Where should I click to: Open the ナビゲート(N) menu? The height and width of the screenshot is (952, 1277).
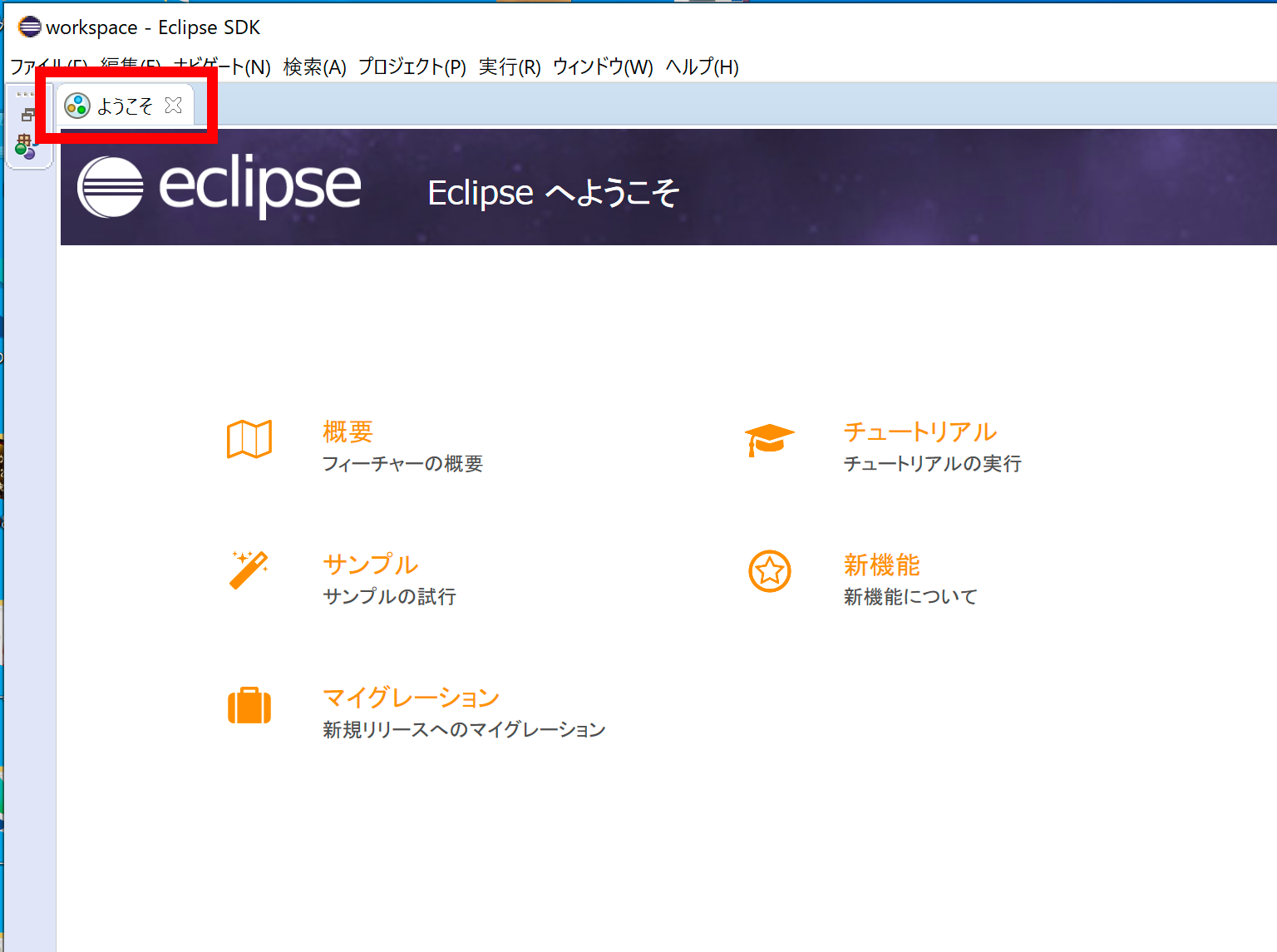(x=222, y=67)
